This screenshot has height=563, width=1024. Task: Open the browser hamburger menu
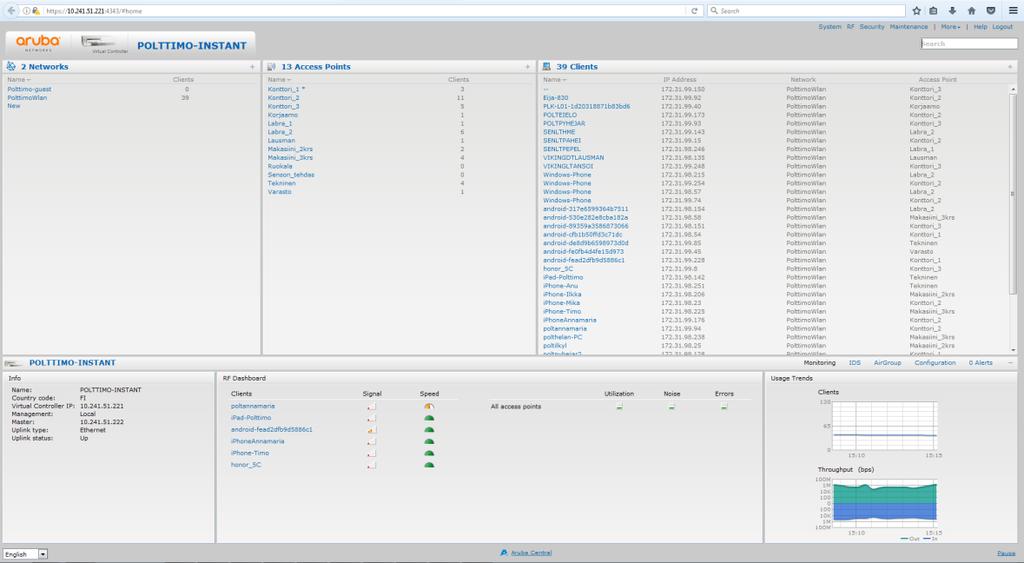coord(1013,10)
